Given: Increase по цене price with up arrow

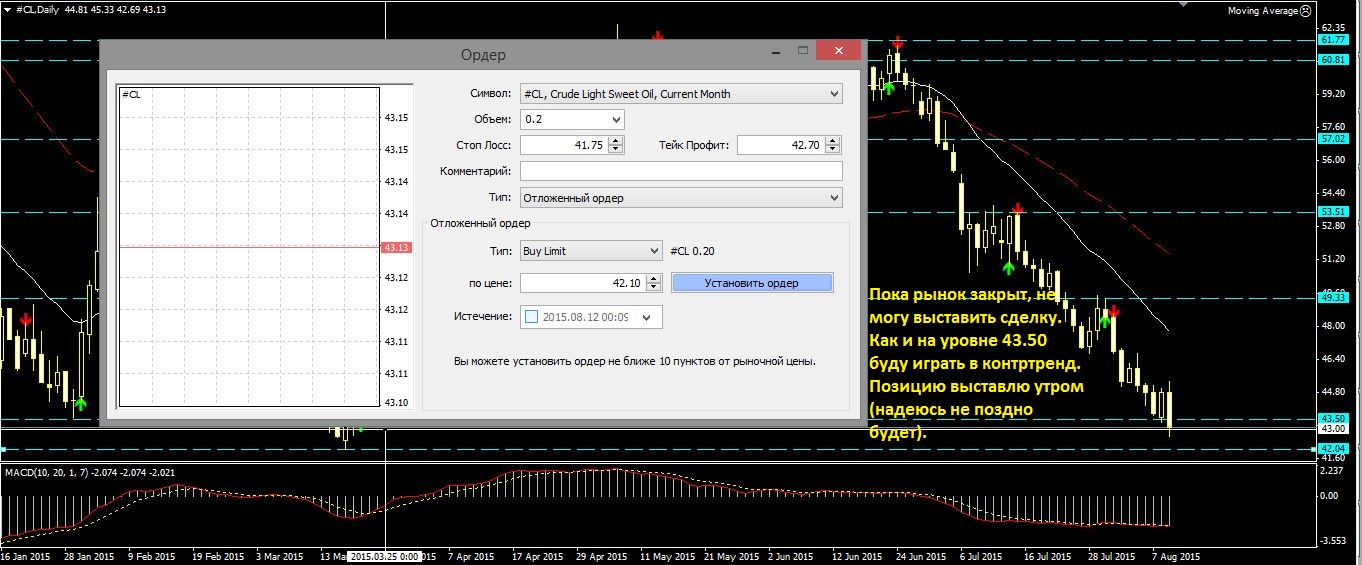Looking at the screenshot, I should point(654,279).
